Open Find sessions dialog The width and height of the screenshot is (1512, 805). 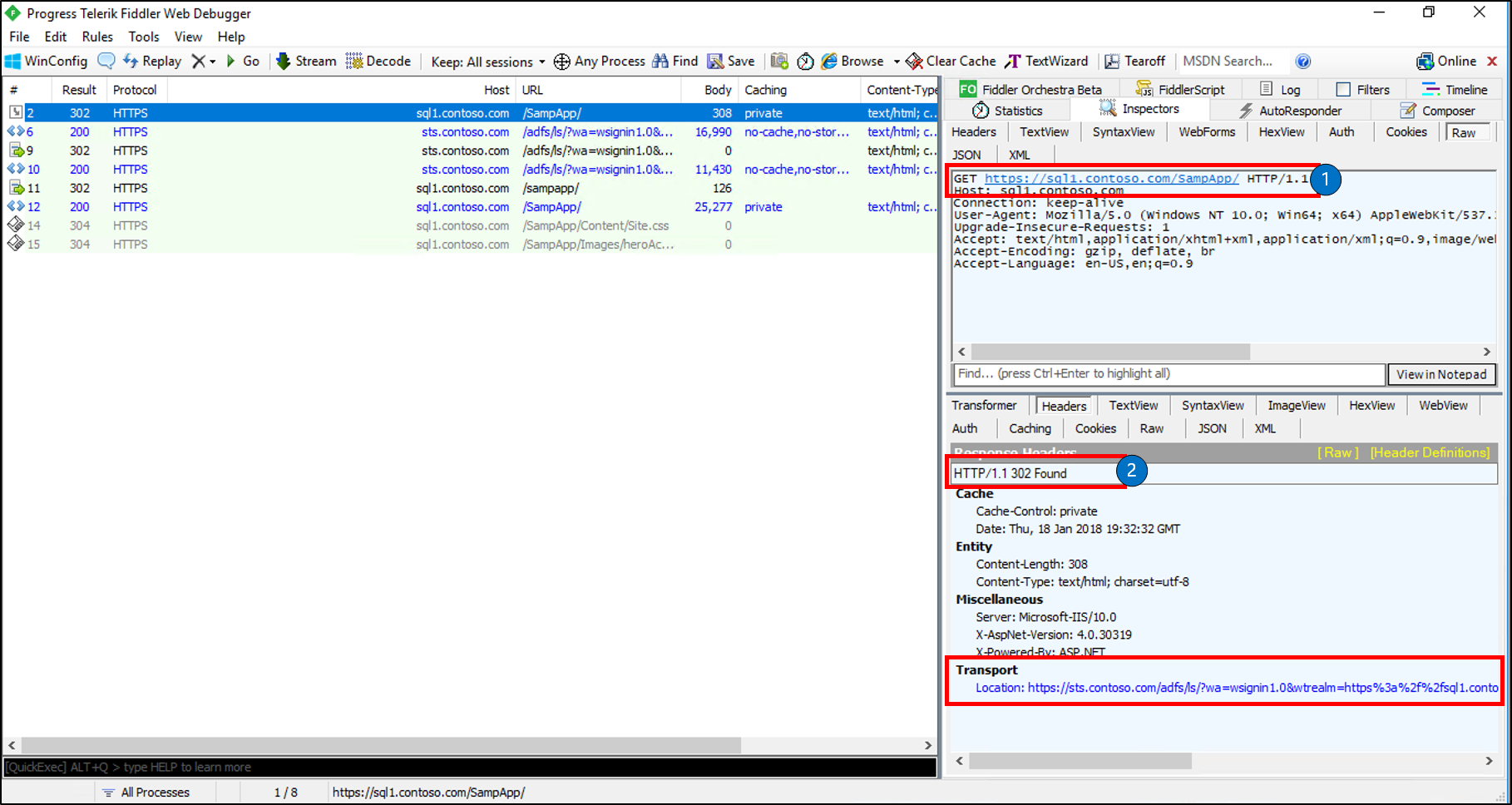click(675, 61)
